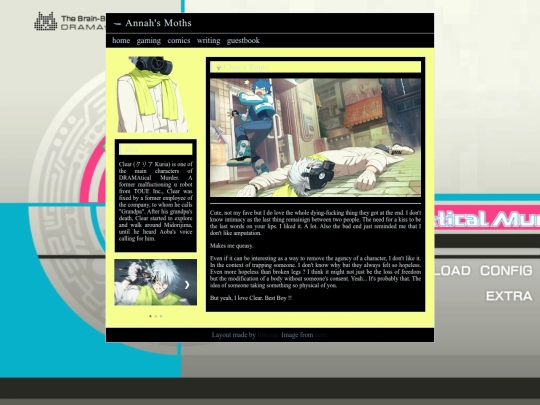Click the moth icon beside Annah's Moths
540x405 pixels.
(117, 24)
